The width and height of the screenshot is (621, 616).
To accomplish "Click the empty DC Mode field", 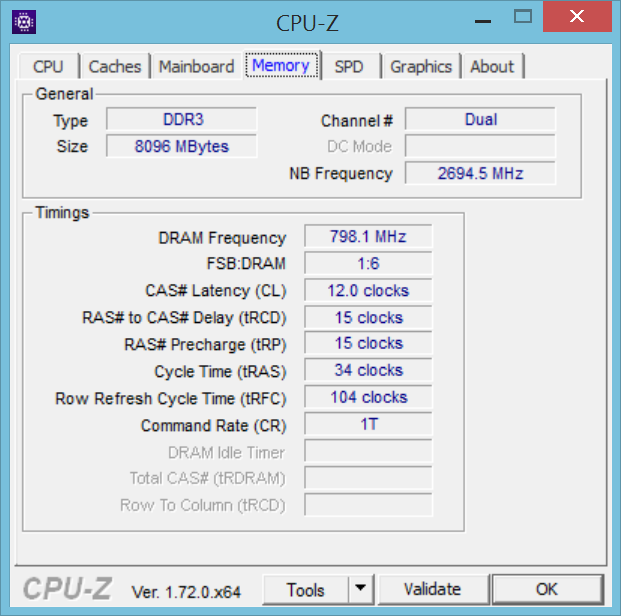I will tap(480, 146).
